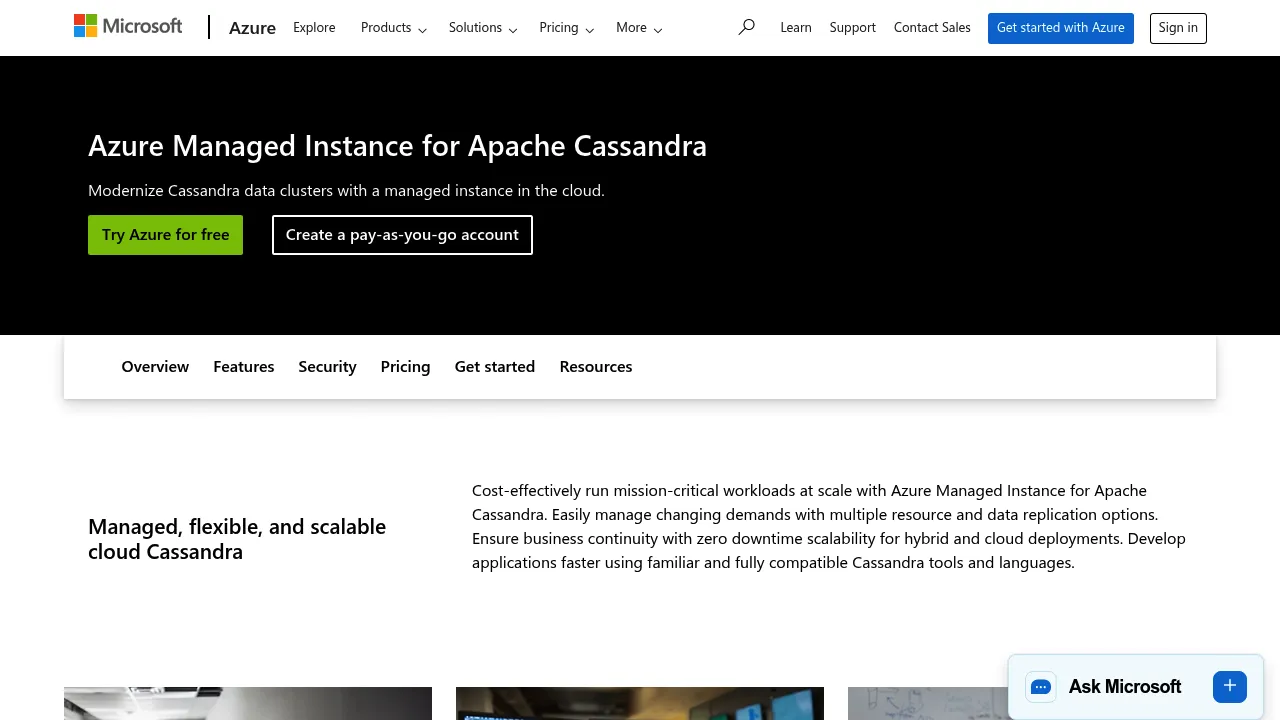
Task: Click Get started with Azure button
Action: (1061, 28)
